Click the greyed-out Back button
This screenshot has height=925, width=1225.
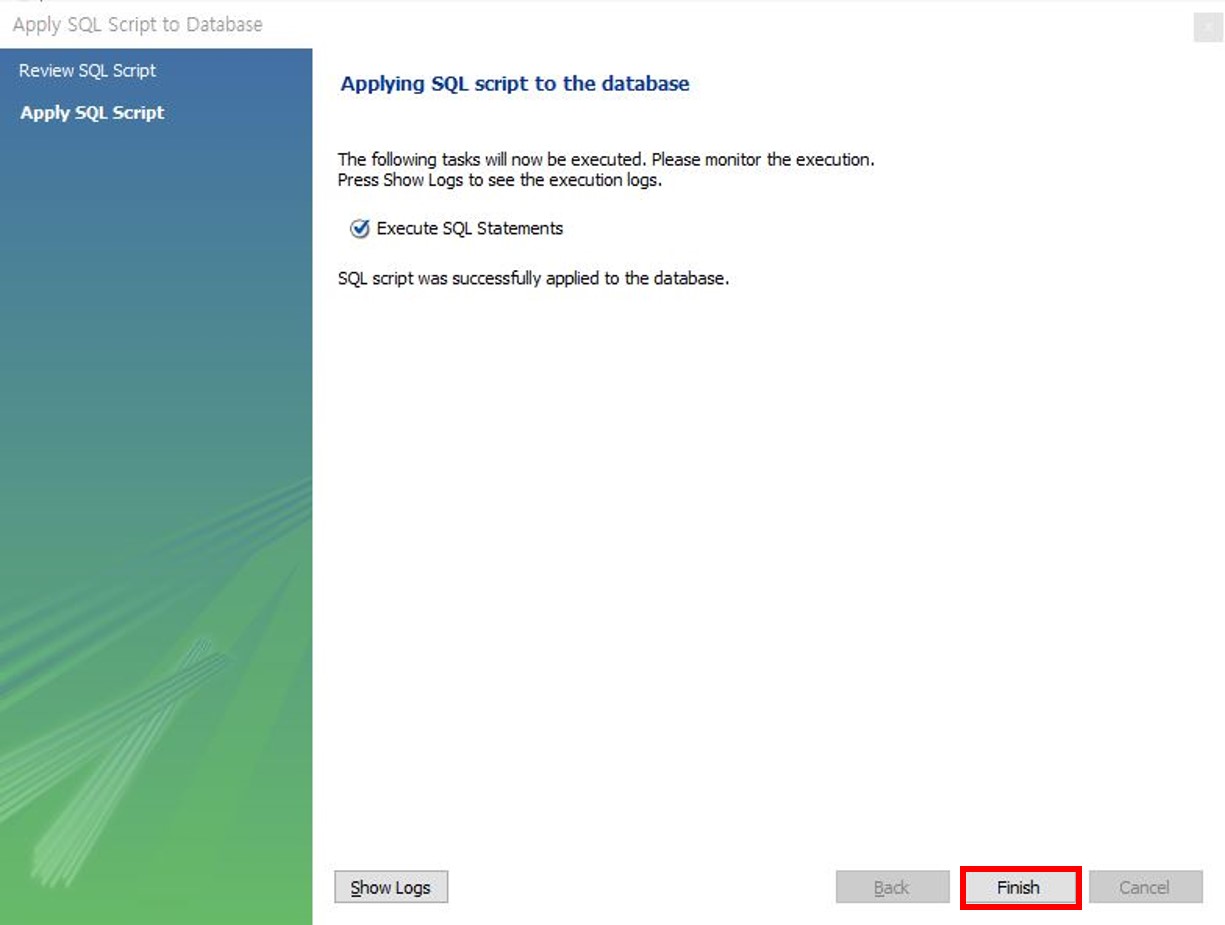892,887
